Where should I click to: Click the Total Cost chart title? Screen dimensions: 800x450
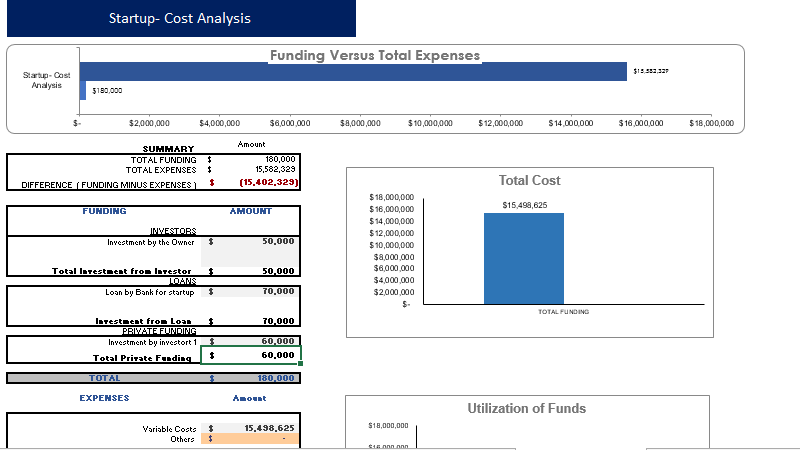[529, 181]
